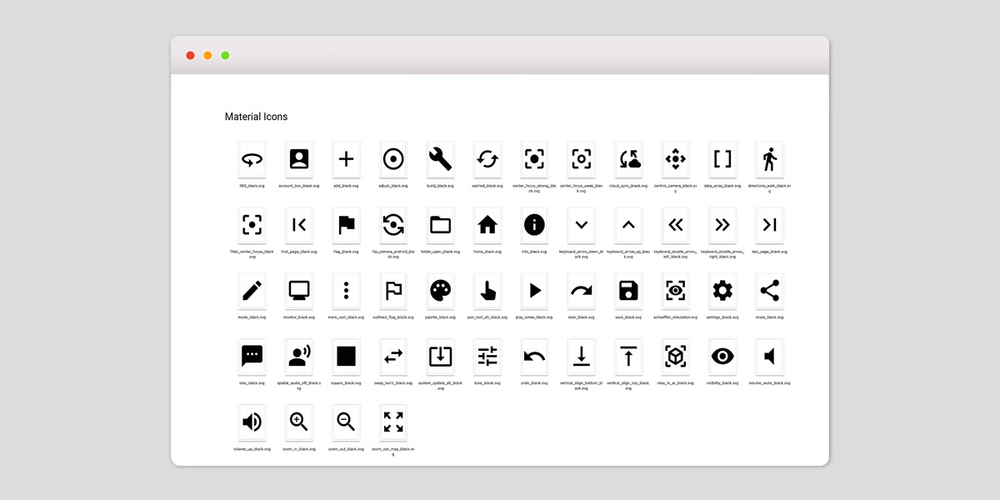Select the keyboard double arrow left icon

pyautogui.click(x=675, y=225)
